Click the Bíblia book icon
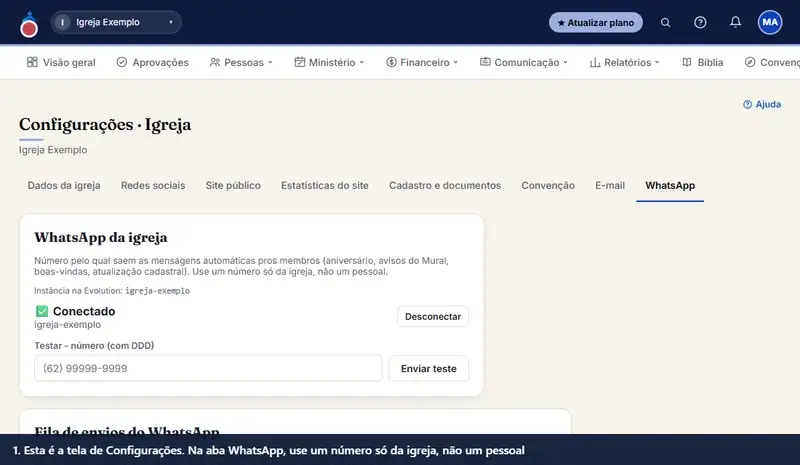Image resolution: width=800 pixels, height=465 pixels. (687, 62)
